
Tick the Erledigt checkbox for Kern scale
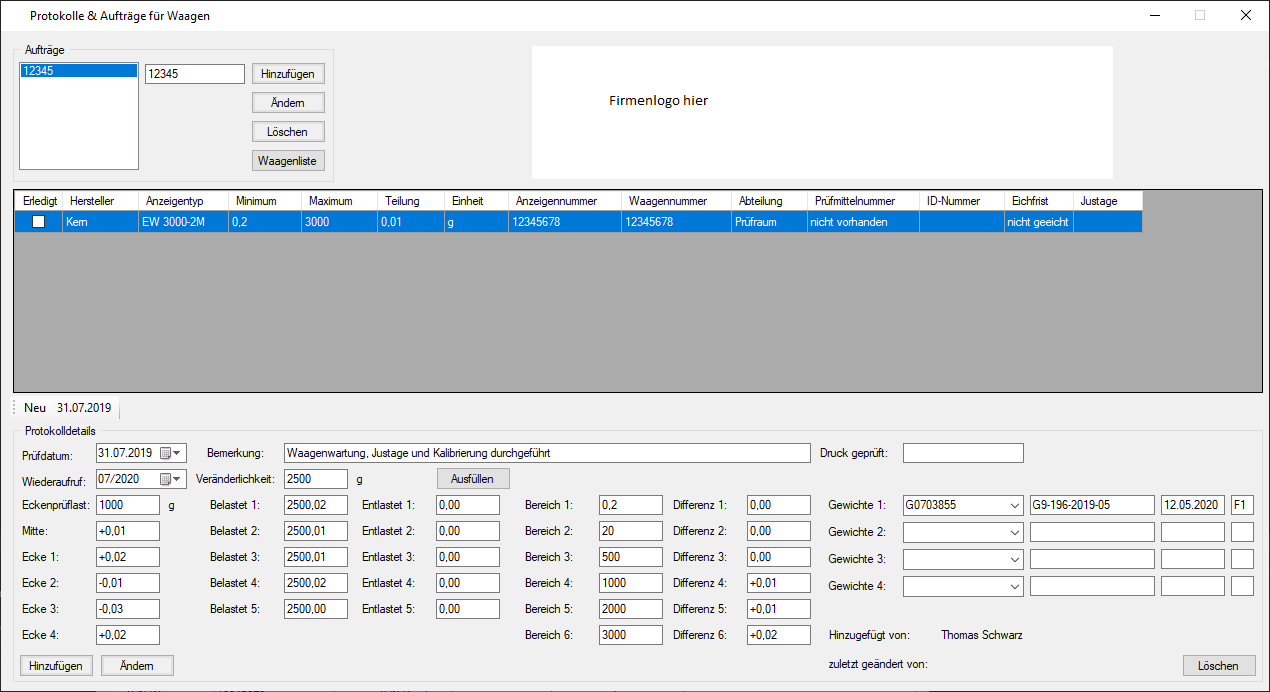[x=39, y=222]
